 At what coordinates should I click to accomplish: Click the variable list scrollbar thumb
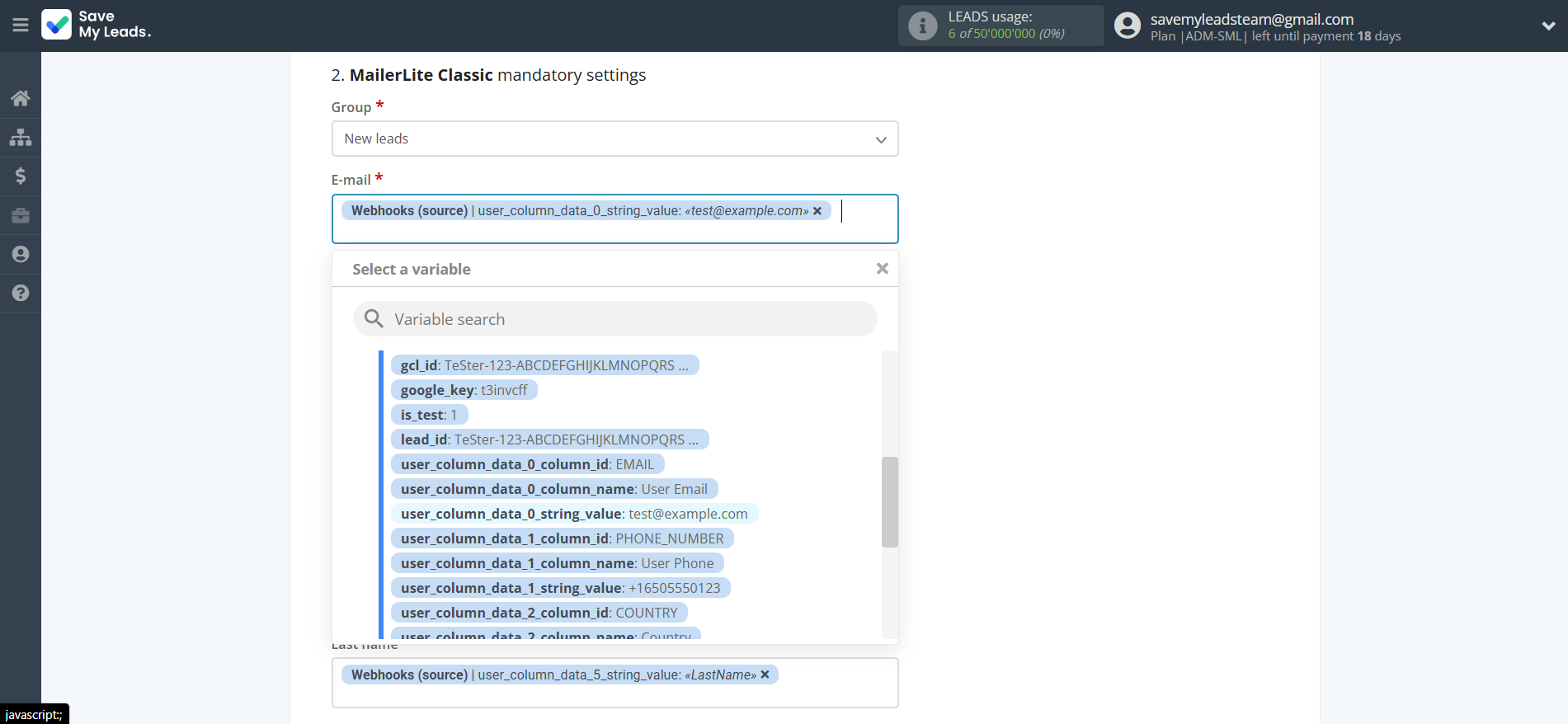[889, 502]
